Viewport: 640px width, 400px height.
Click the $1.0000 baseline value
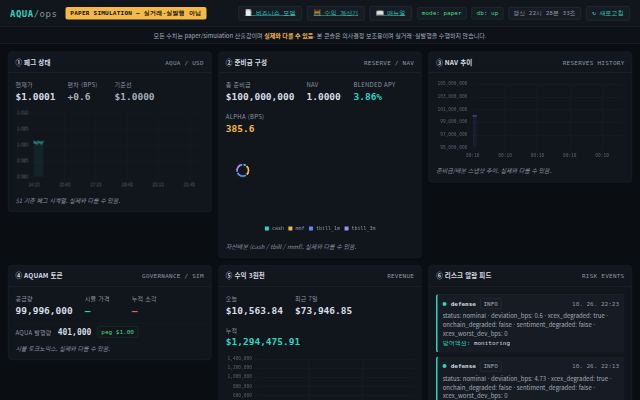134,97
